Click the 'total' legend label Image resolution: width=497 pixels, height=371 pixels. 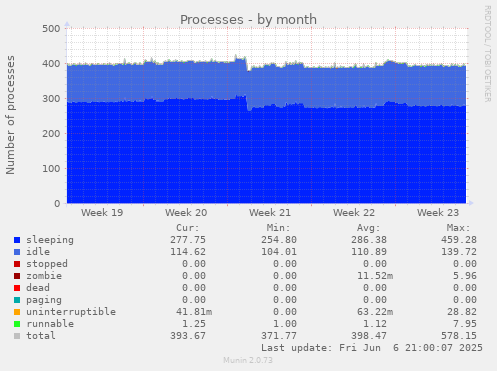tap(41, 336)
